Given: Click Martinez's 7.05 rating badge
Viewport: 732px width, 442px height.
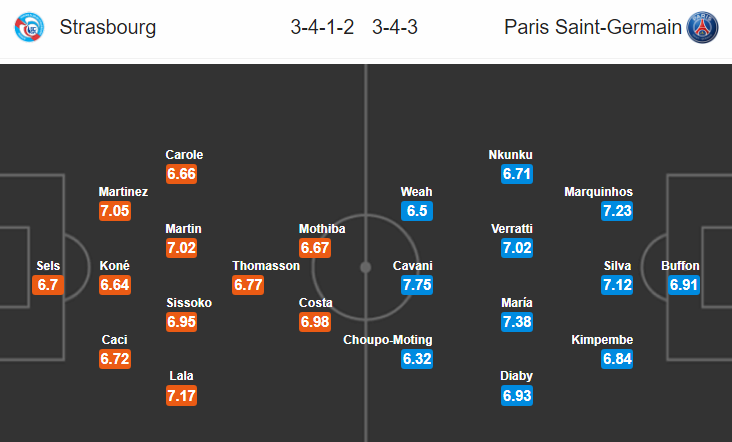Looking at the screenshot, I should [115, 211].
